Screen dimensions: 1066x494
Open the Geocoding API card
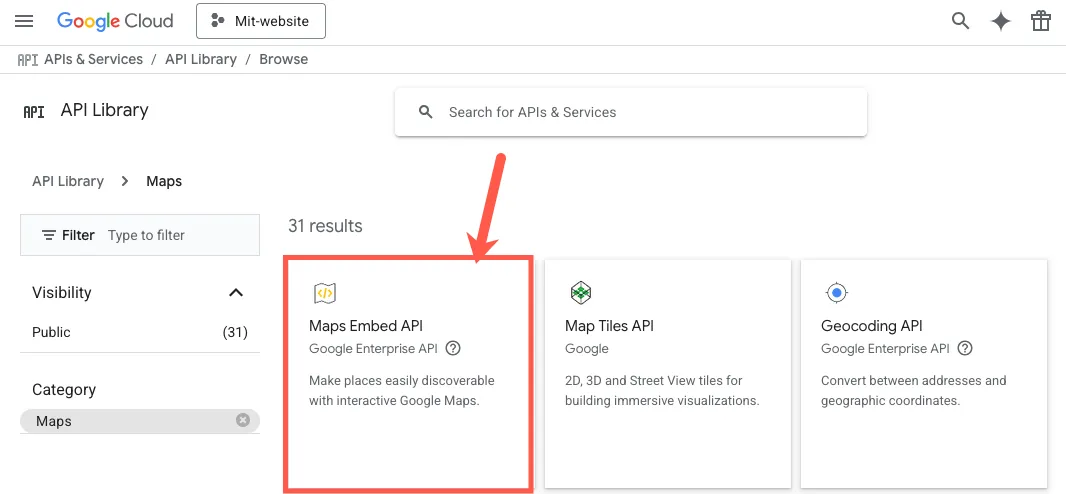[924, 374]
